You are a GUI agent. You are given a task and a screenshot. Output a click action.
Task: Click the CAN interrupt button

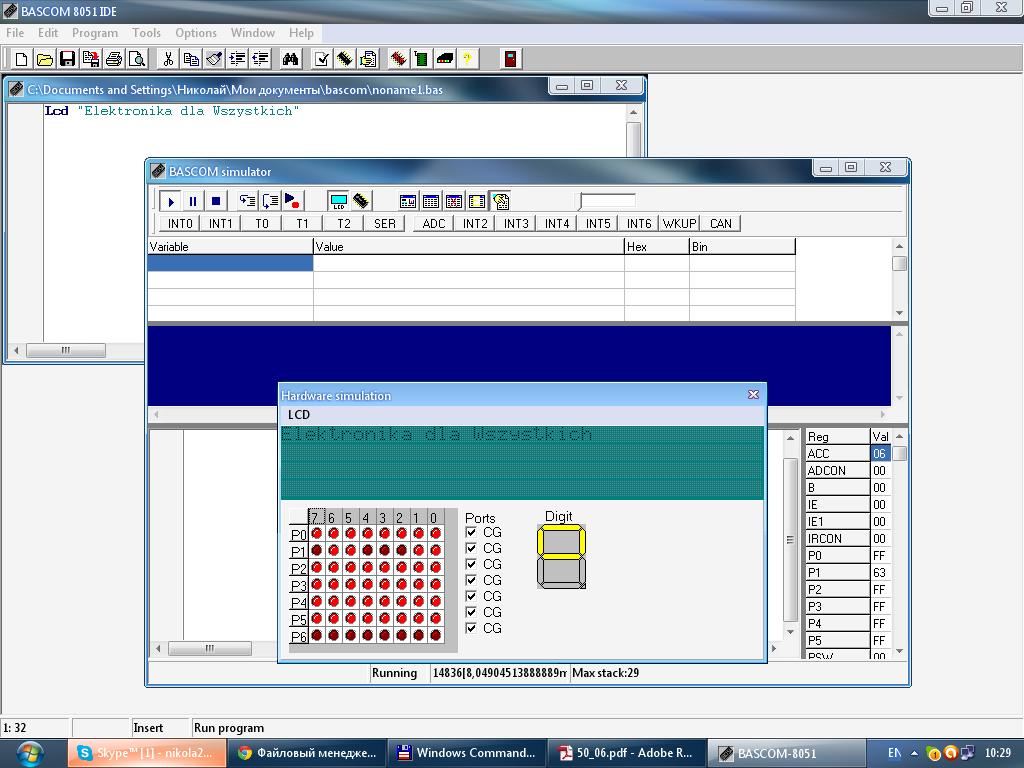[720, 223]
